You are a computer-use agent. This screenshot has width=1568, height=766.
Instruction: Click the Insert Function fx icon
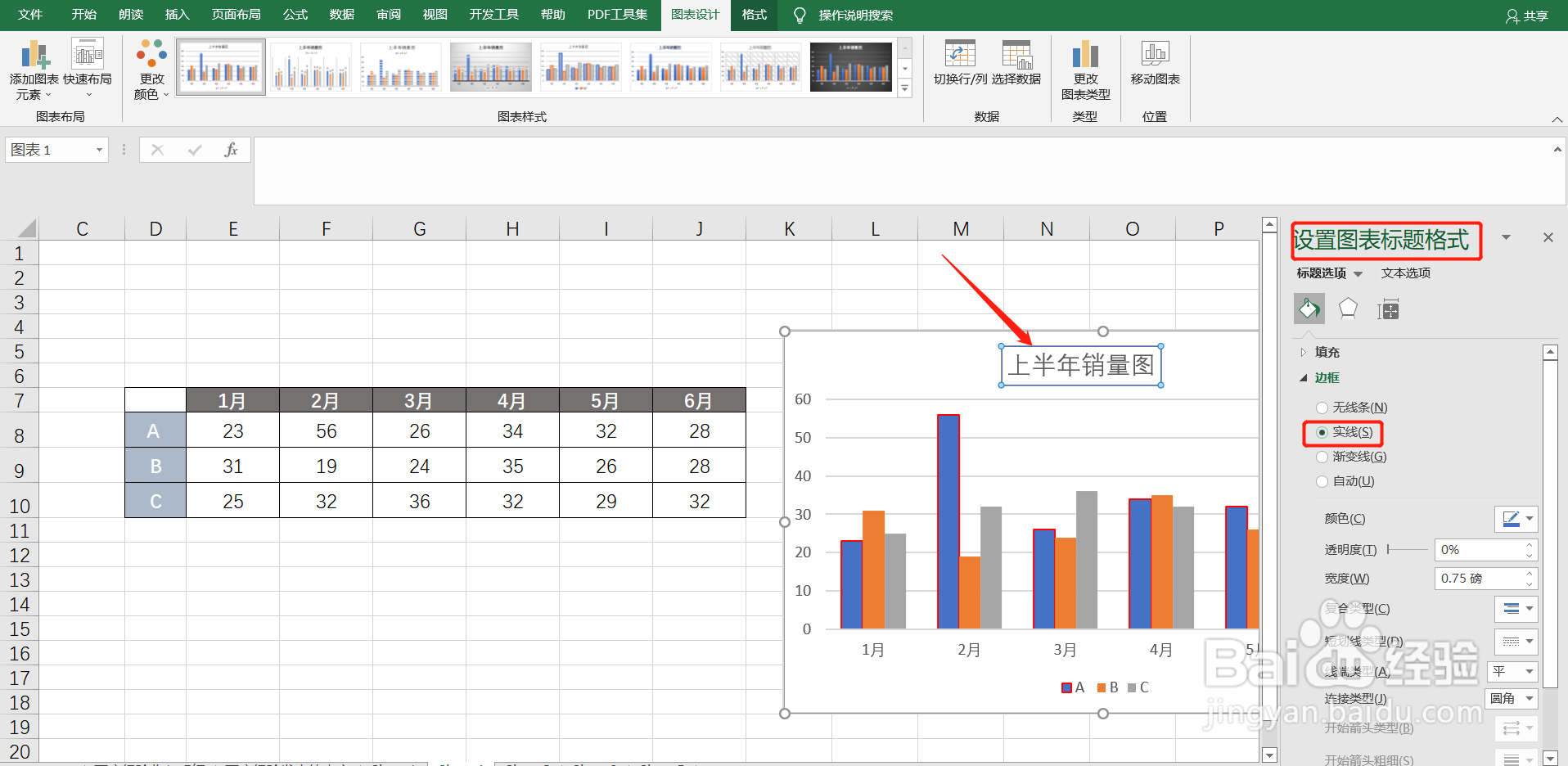[231, 150]
